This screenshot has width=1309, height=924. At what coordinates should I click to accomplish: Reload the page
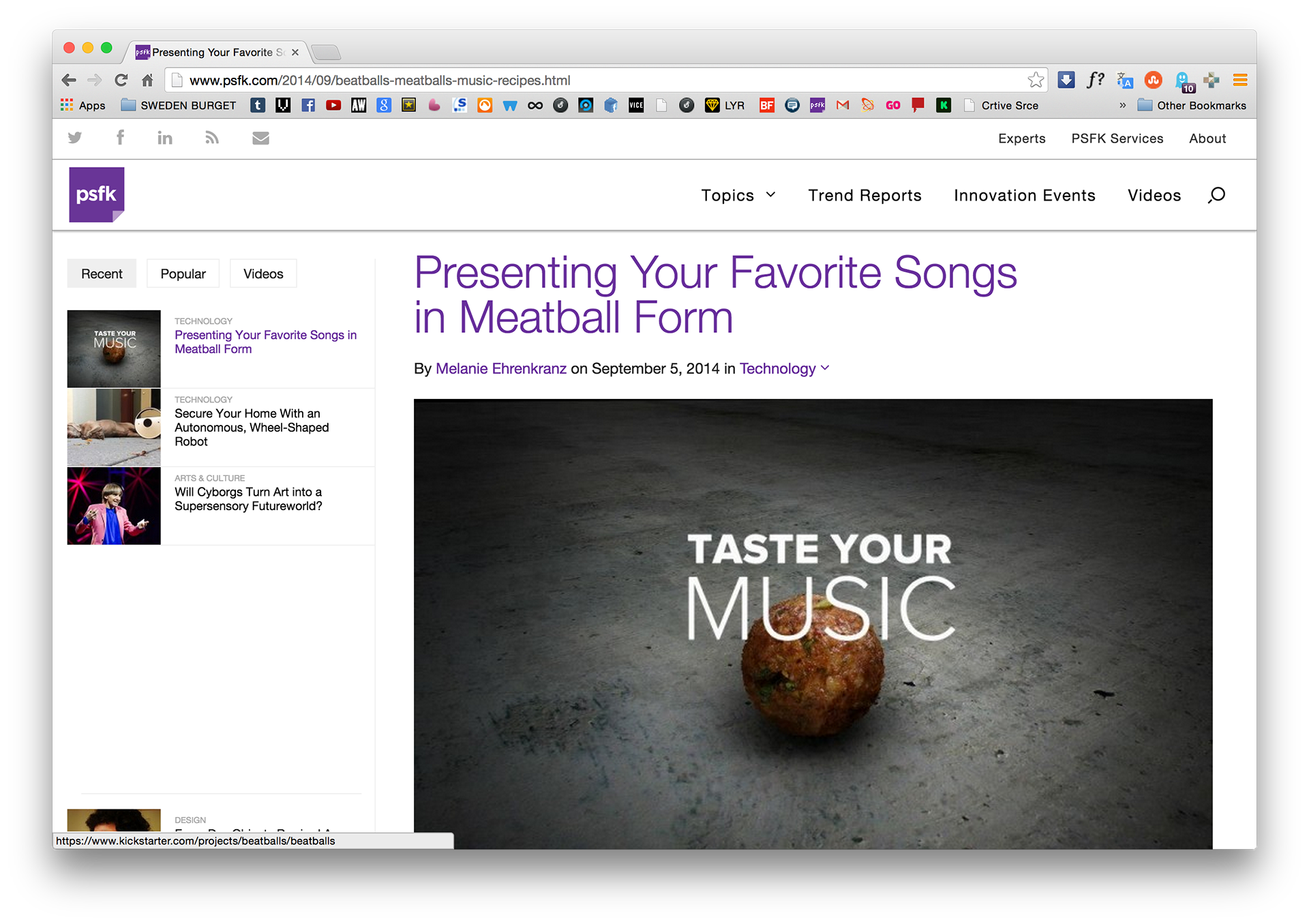121,80
